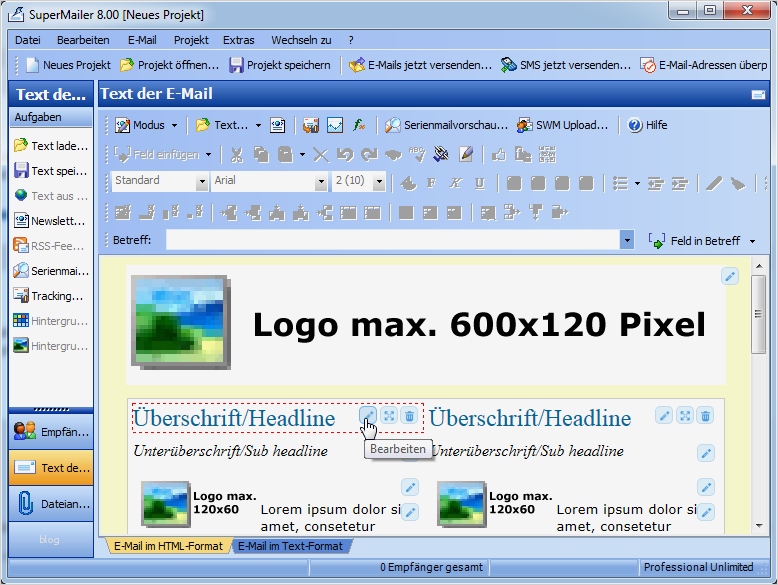Open the Projekt menu
This screenshot has height=585, width=778.
[x=191, y=40]
